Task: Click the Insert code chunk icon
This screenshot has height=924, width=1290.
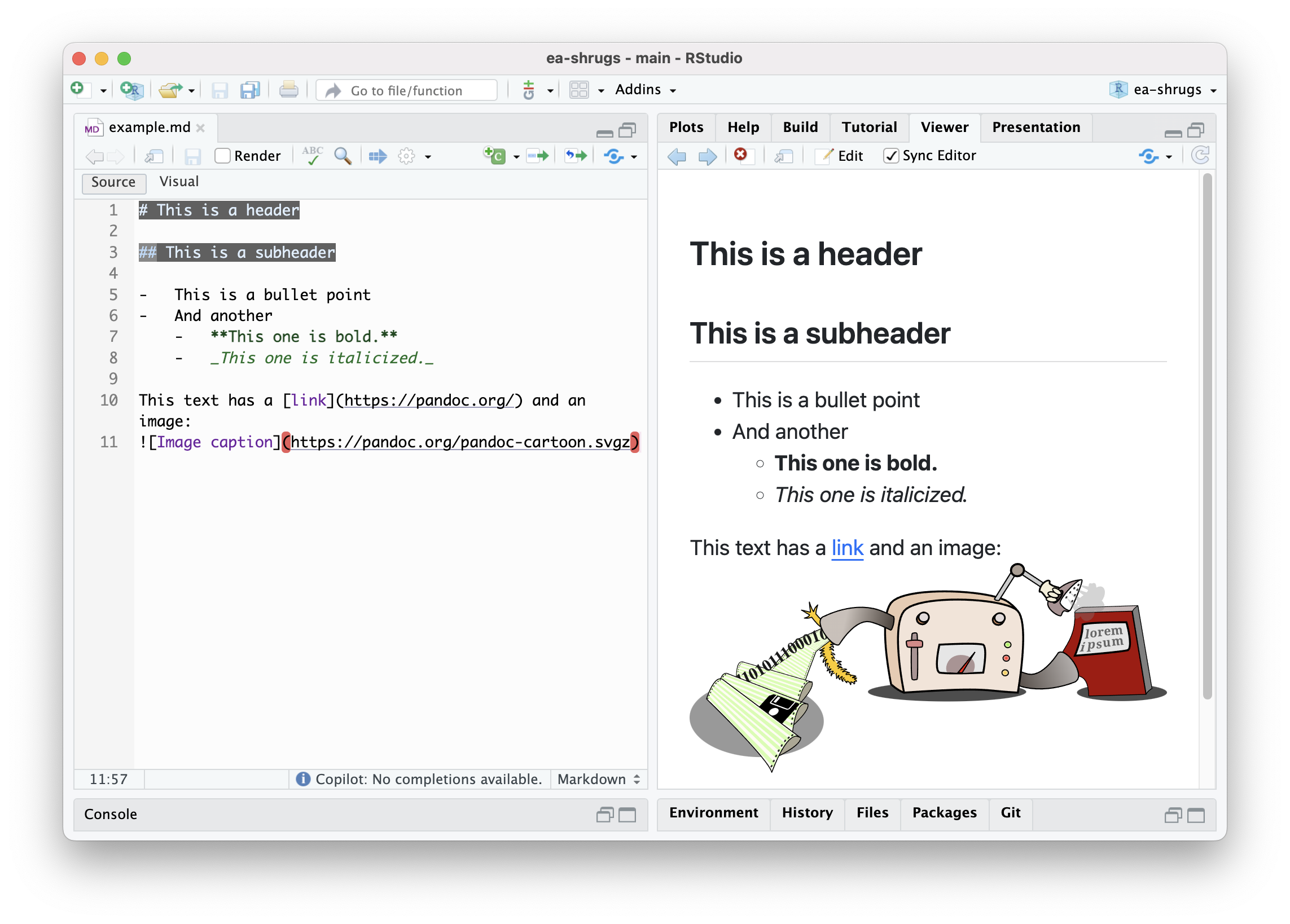Action: pyautogui.click(x=494, y=155)
